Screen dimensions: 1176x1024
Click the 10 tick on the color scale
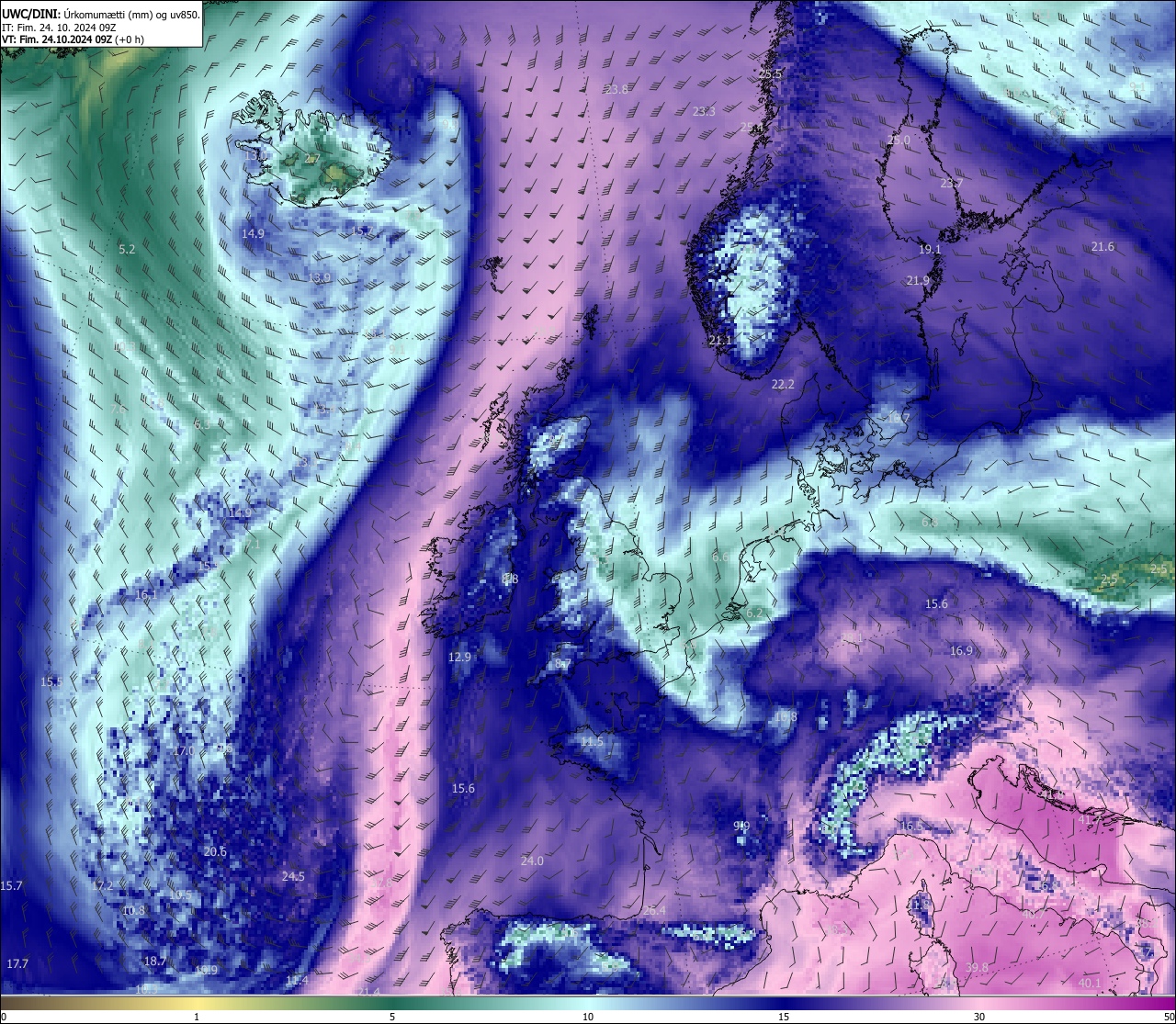[588, 1017]
